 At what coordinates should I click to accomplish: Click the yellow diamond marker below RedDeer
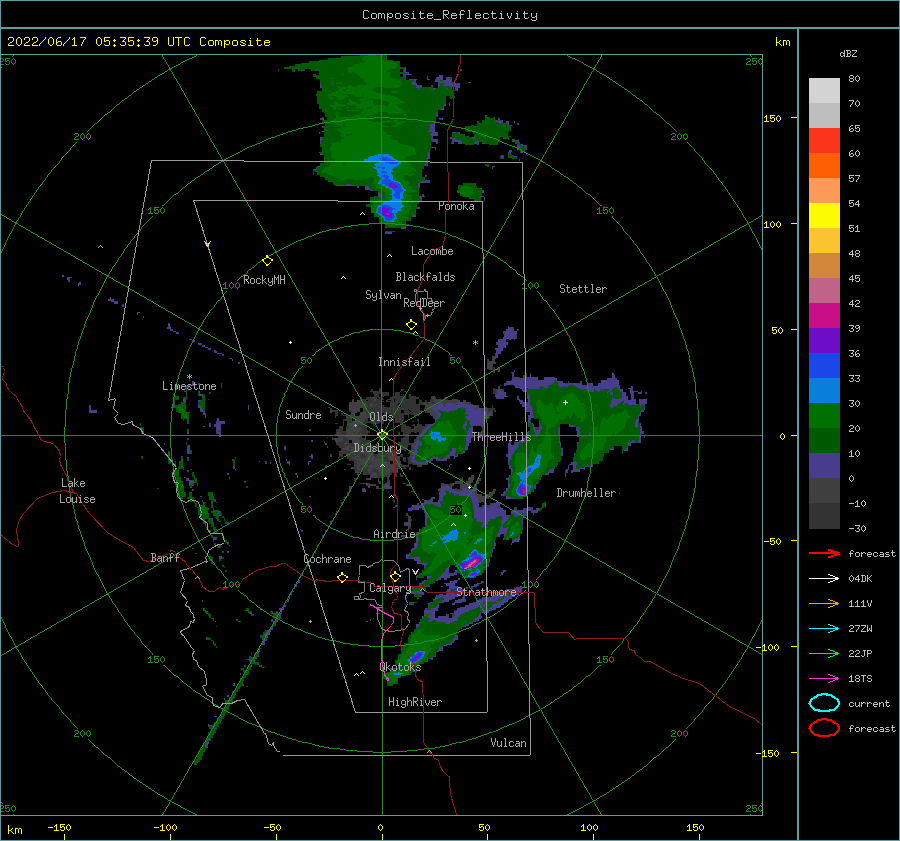[411, 325]
